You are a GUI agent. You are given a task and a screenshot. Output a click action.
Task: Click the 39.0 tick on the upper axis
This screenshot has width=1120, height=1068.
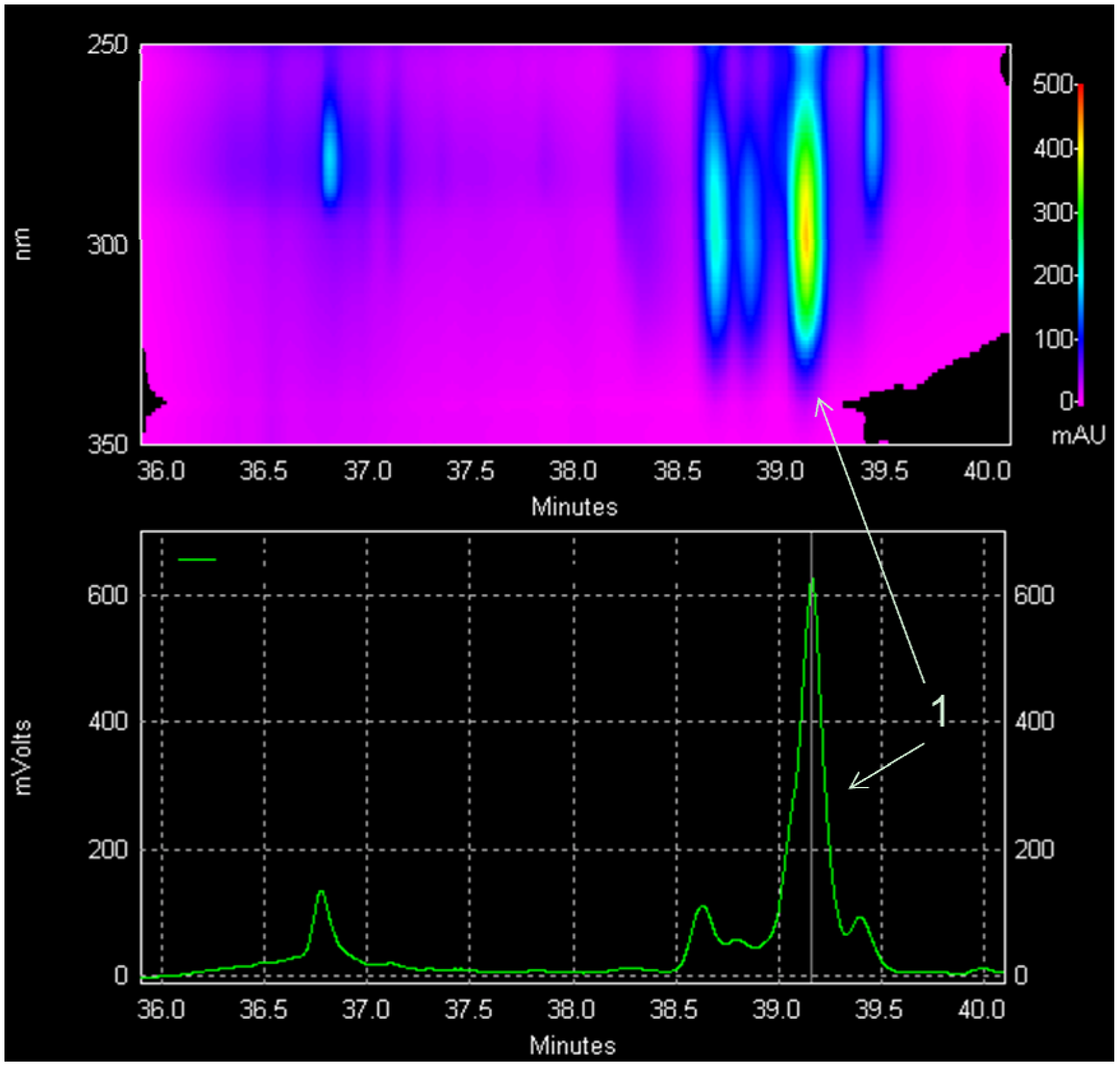pyautogui.click(x=780, y=469)
